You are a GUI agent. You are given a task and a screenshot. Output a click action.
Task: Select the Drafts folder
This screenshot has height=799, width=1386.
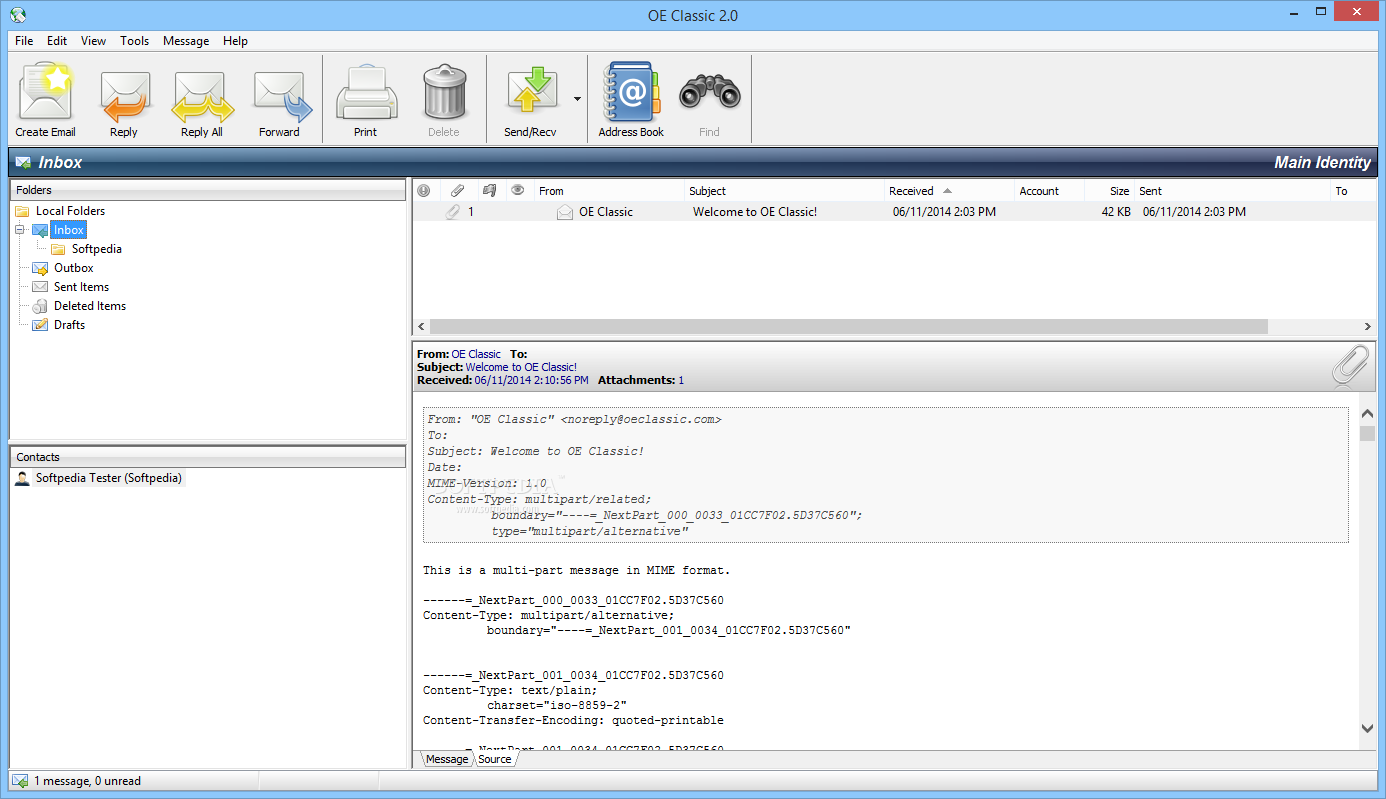pyautogui.click(x=69, y=325)
